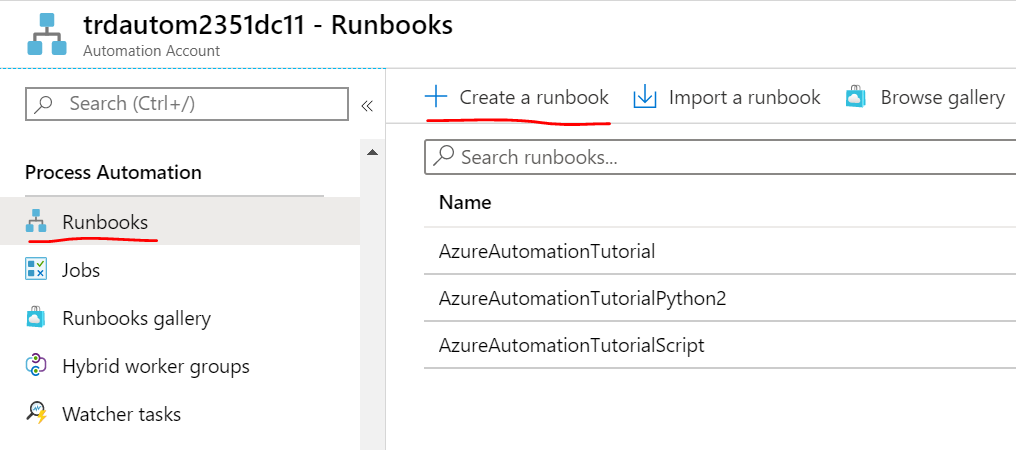
Task: Open the AzureAutomationTutorial runbook
Action: click(546, 251)
